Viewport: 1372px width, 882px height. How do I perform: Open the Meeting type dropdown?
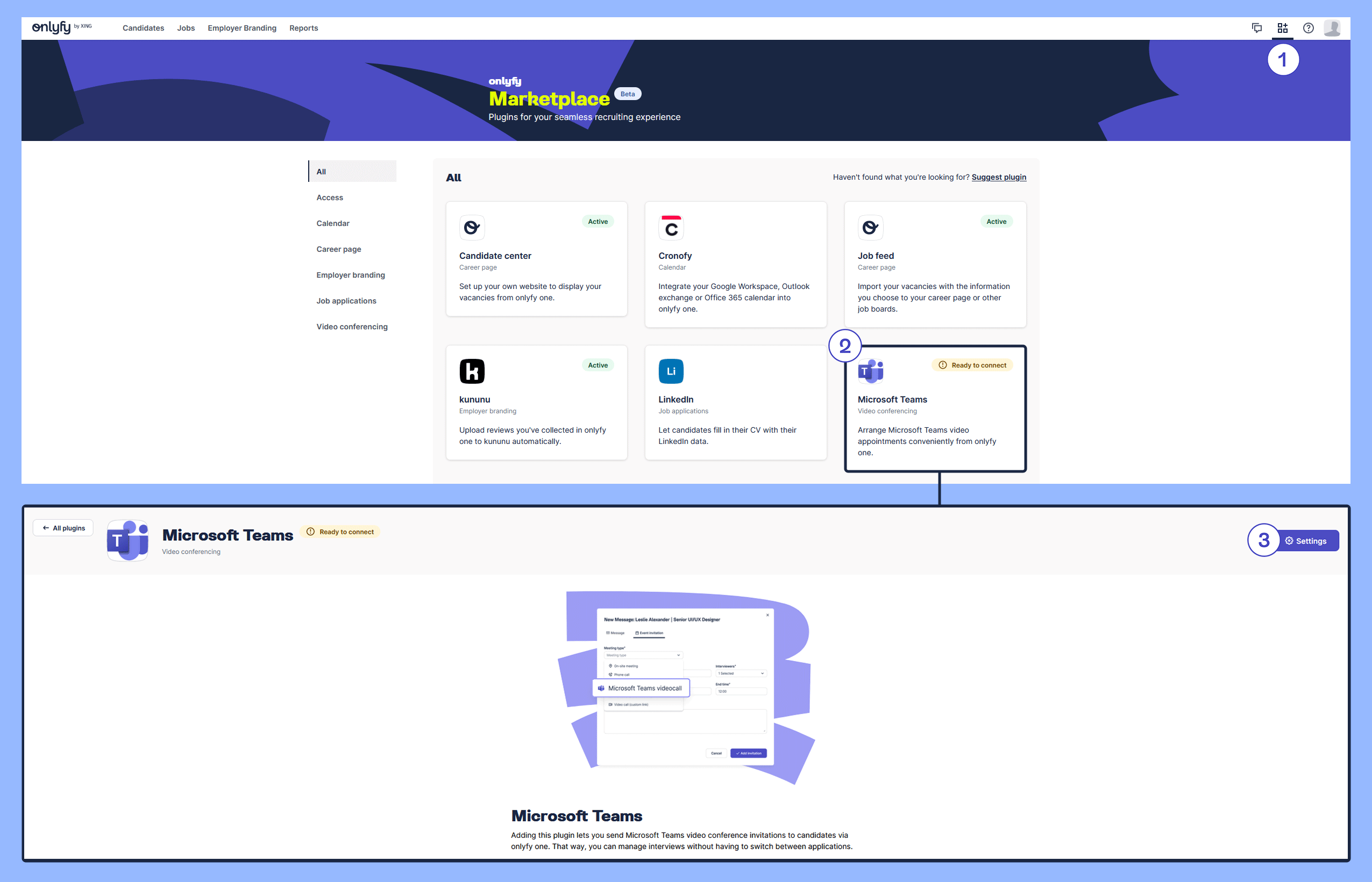pos(643,654)
